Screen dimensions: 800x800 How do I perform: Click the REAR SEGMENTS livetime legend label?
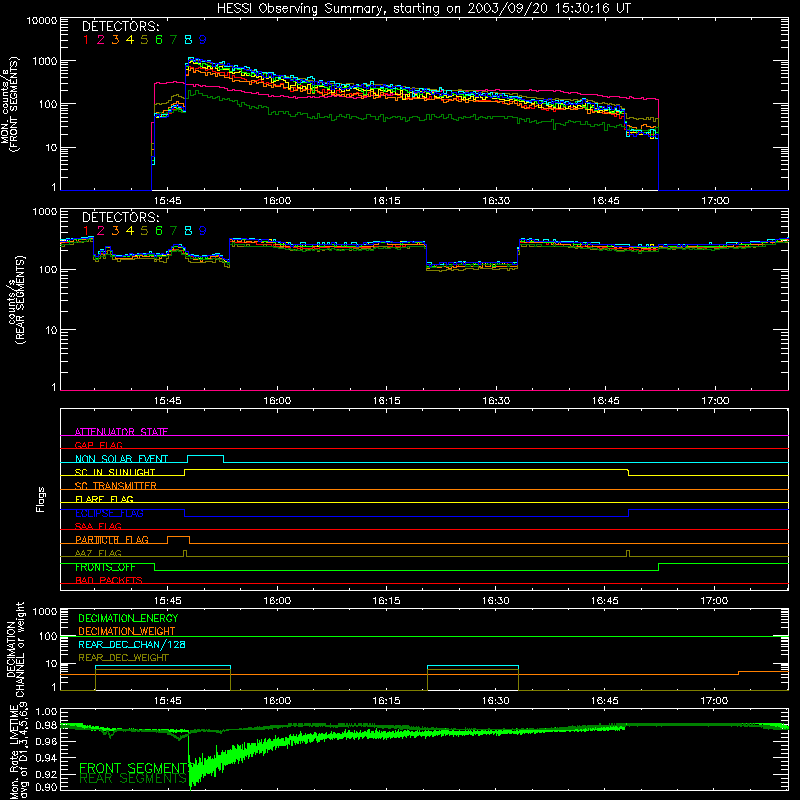pos(133,779)
